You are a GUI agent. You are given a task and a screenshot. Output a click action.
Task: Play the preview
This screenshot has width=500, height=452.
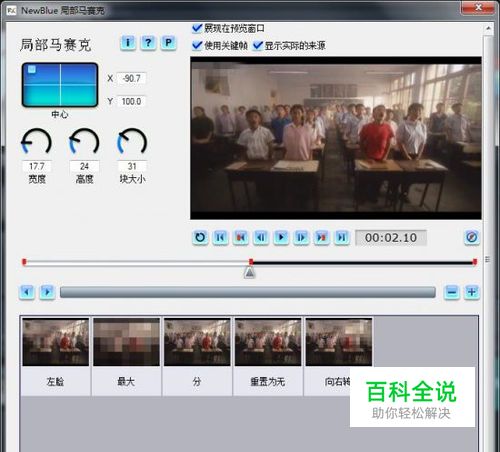[281, 237]
